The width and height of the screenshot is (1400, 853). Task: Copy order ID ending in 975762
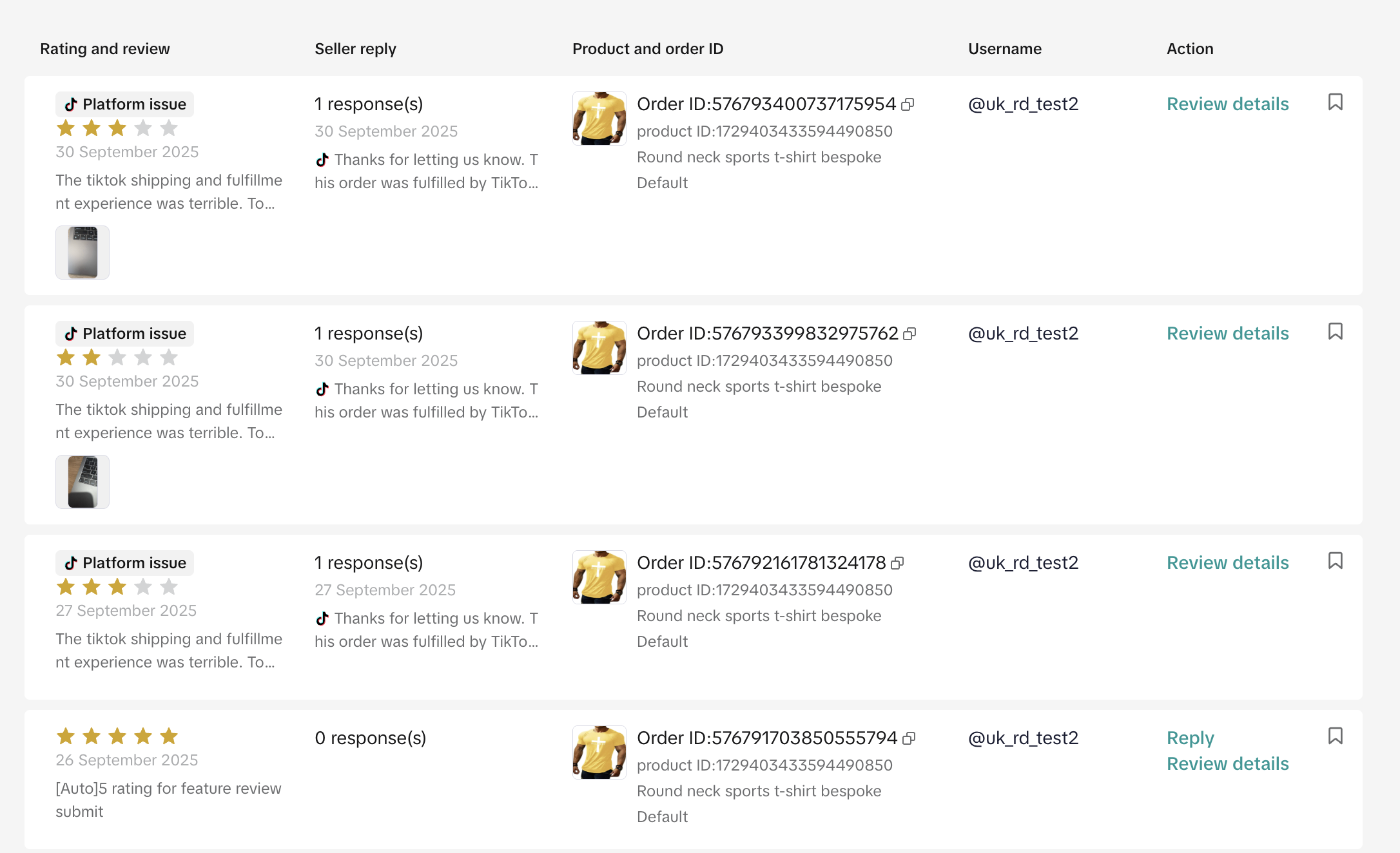coord(909,334)
